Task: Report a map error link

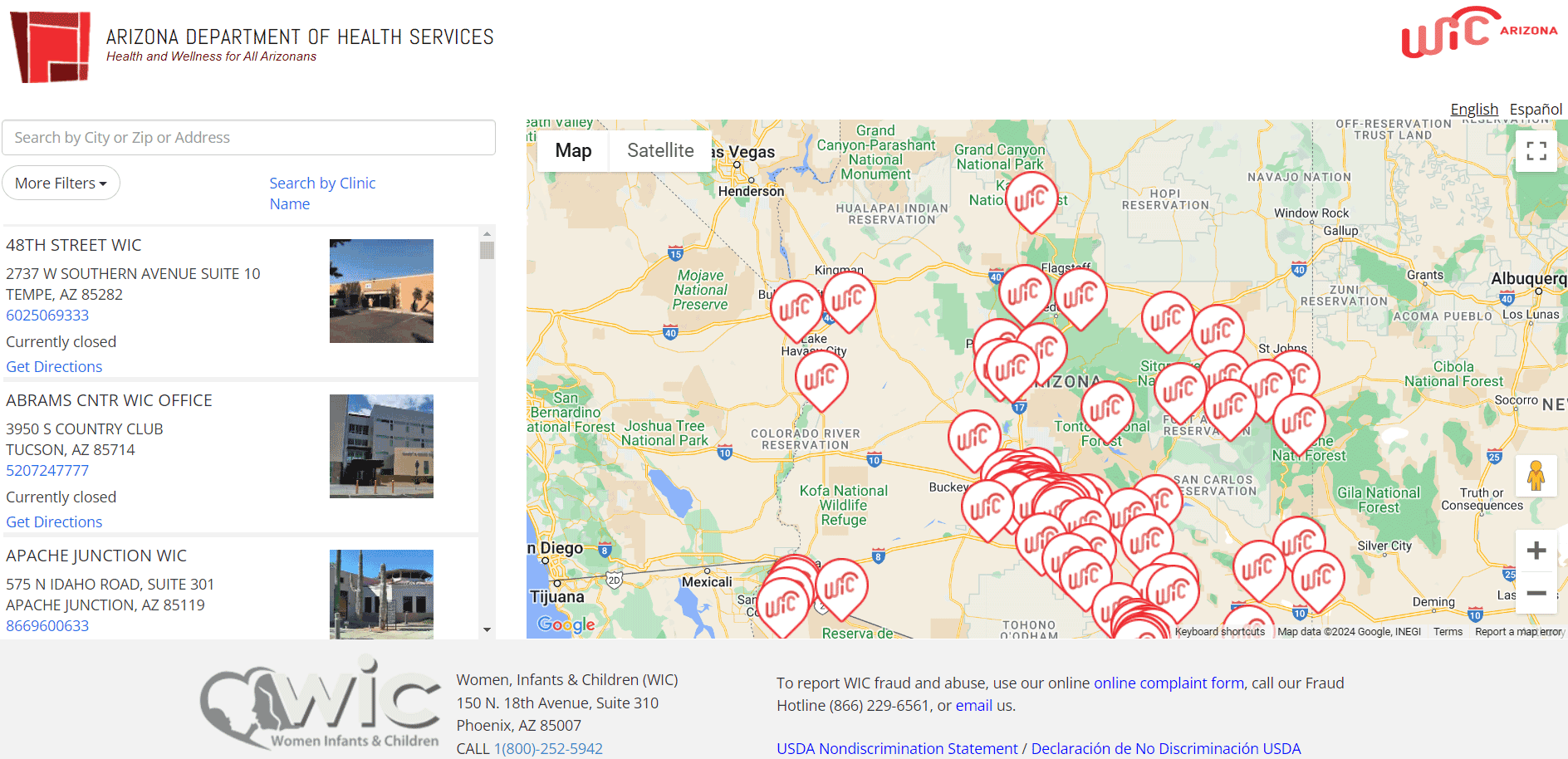Action: click(1519, 632)
